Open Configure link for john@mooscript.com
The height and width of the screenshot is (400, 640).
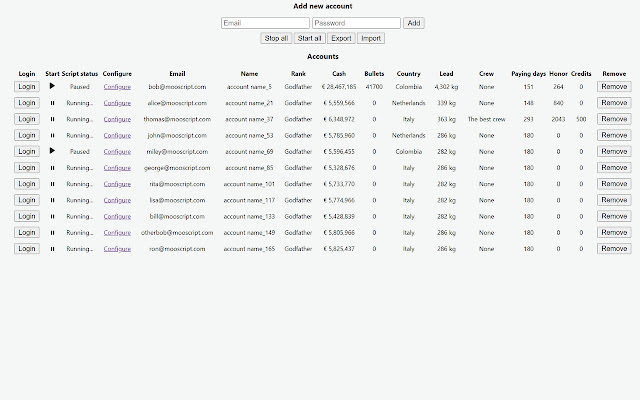[x=117, y=136]
